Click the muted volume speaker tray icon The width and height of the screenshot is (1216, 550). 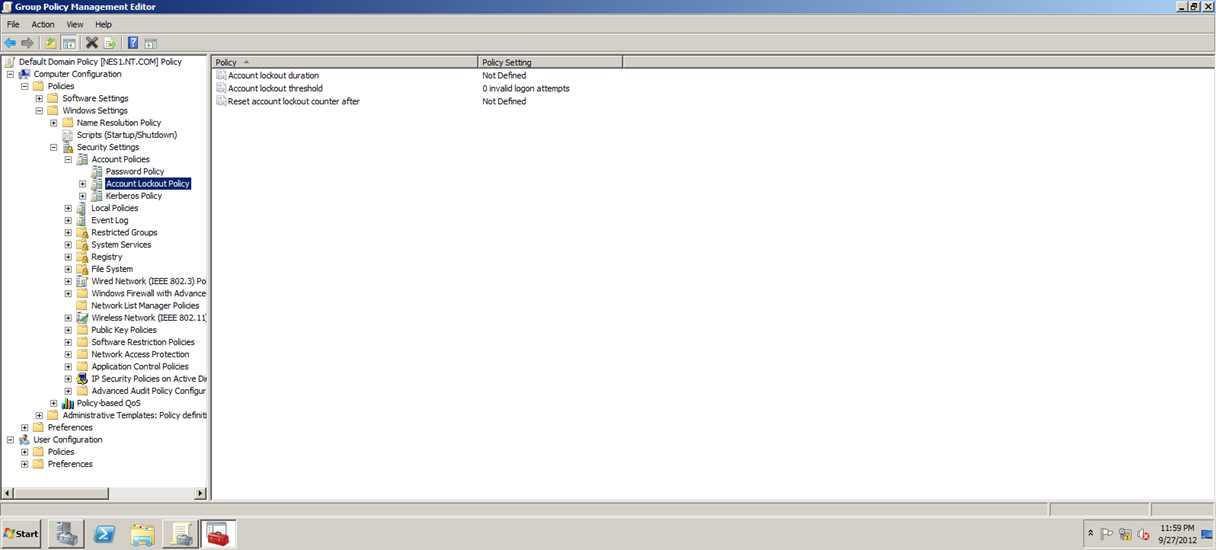click(1143, 534)
